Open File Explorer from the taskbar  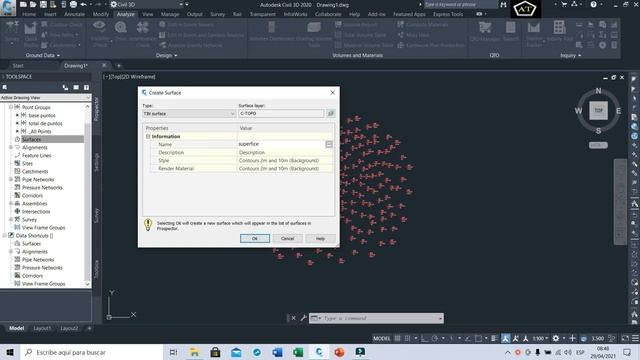[x=194, y=352]
